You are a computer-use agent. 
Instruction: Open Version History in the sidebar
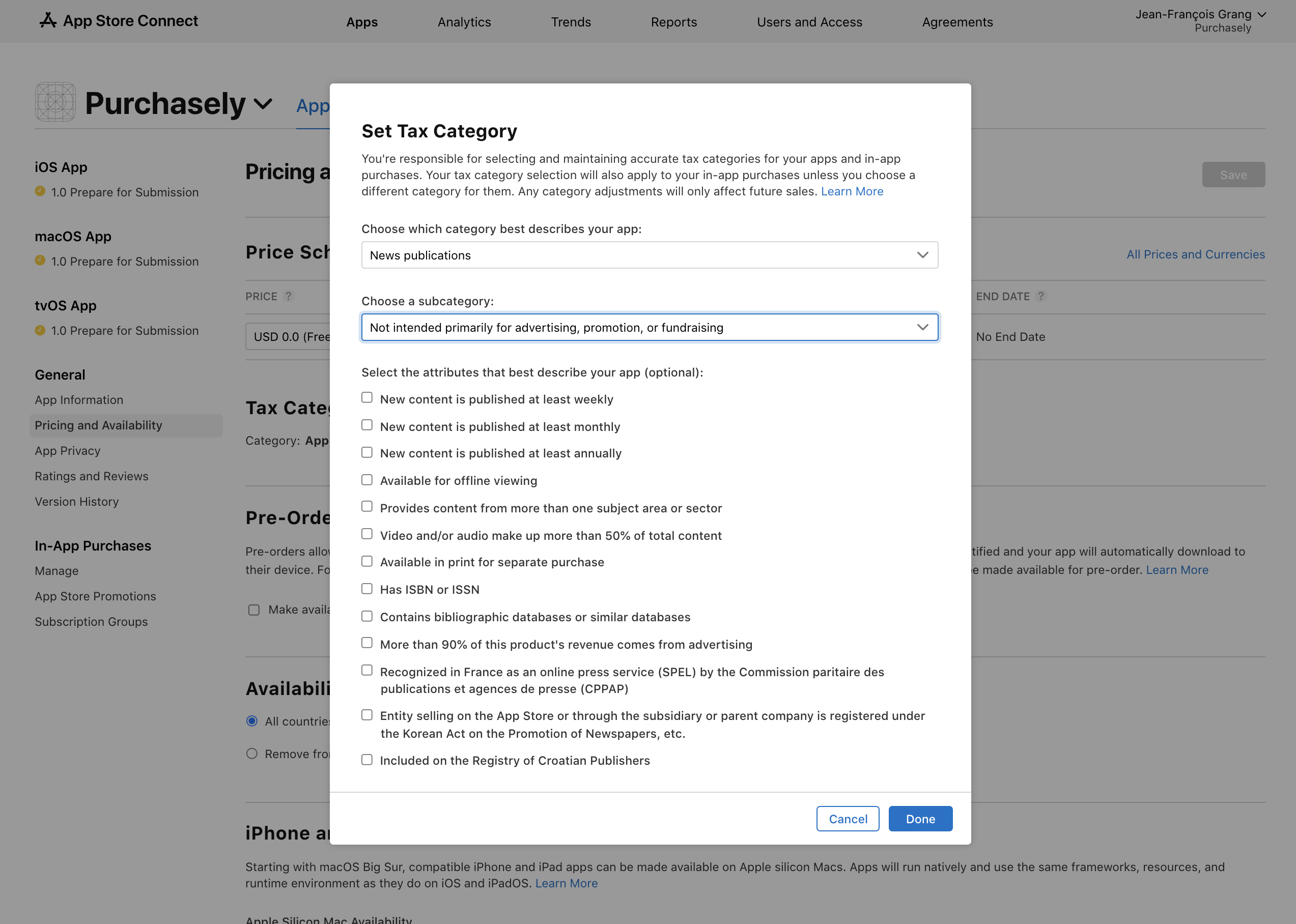pos(77,501)
